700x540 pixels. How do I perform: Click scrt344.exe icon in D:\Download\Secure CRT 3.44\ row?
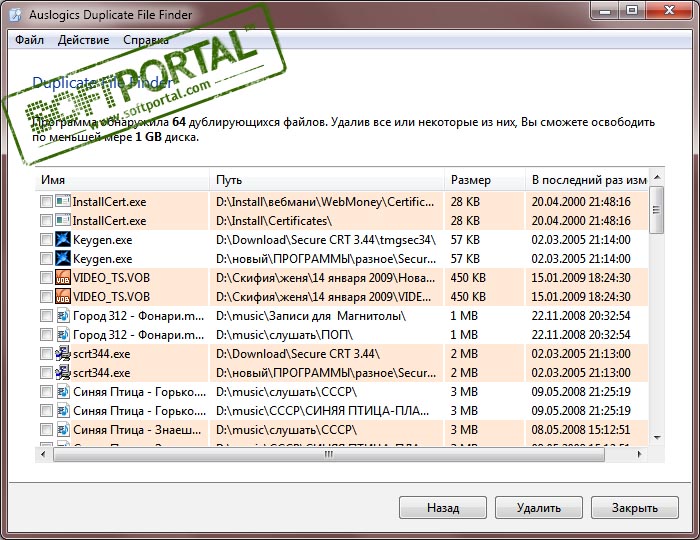pyautogui.click(x=63, y=353)
